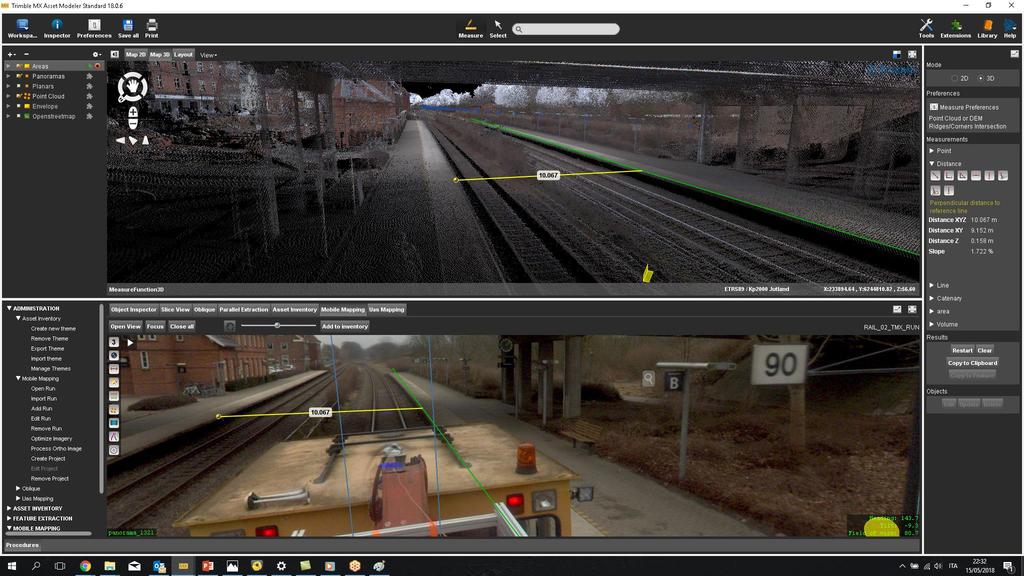Click the pan hand navigation control
The image size is (1024, 576).
click(132, 86)
